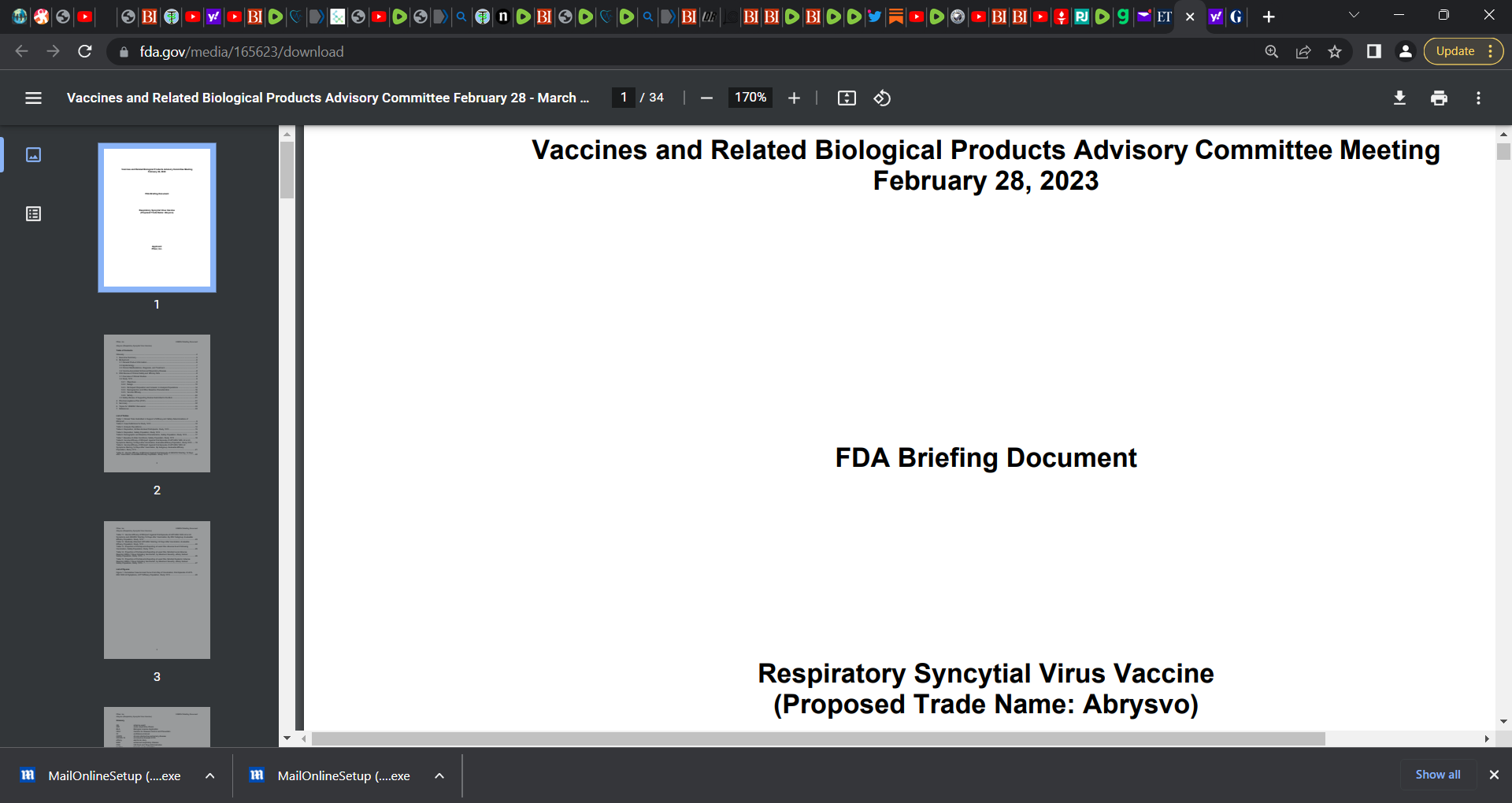The width and height of the screenshot is (1512, 803).
Task: Zoom out of the PDF
Action: [x=706, y=98]
